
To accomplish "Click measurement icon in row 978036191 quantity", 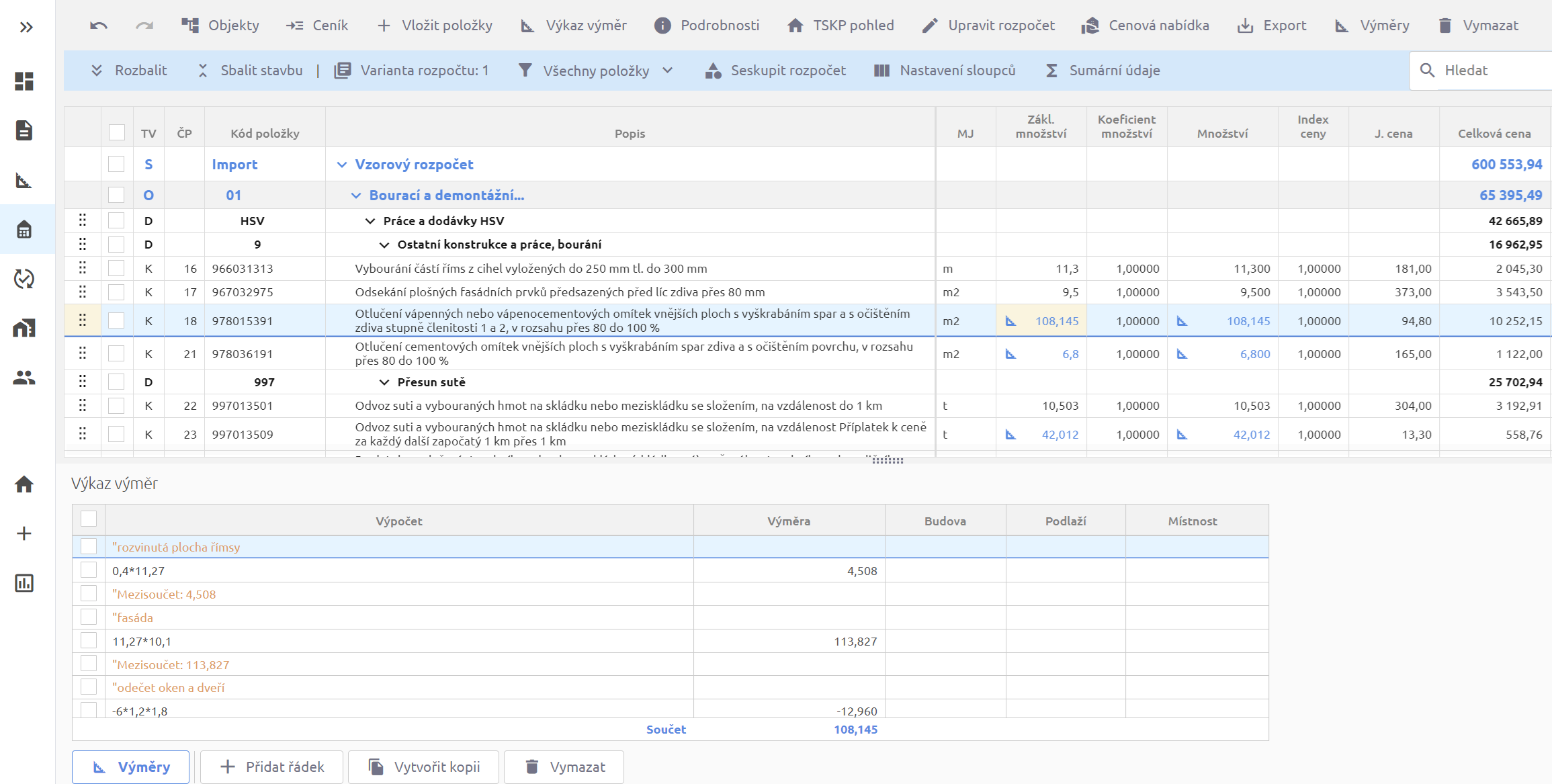I will click(x=1182, y=354).
